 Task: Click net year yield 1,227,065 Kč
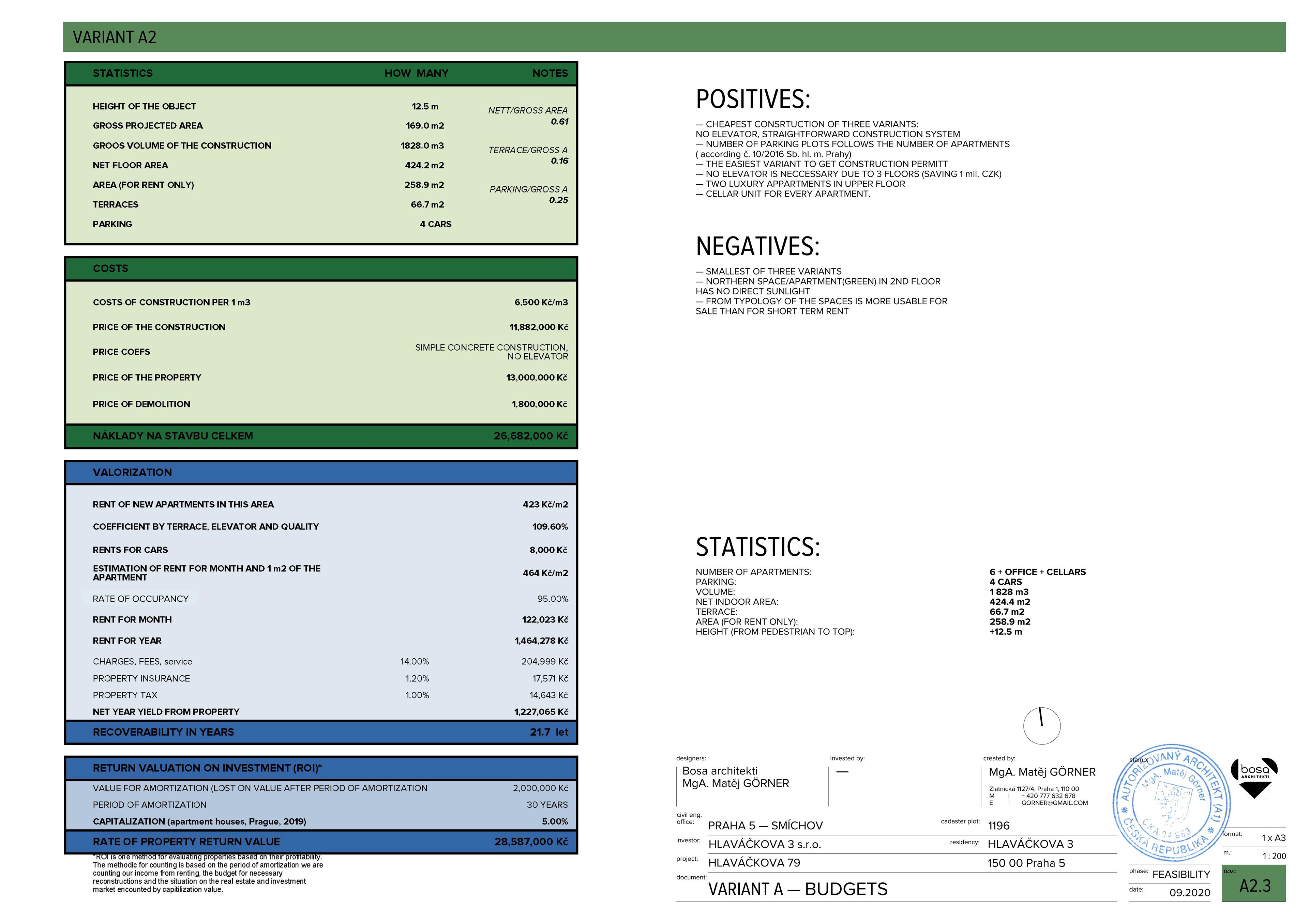[541, 711]
